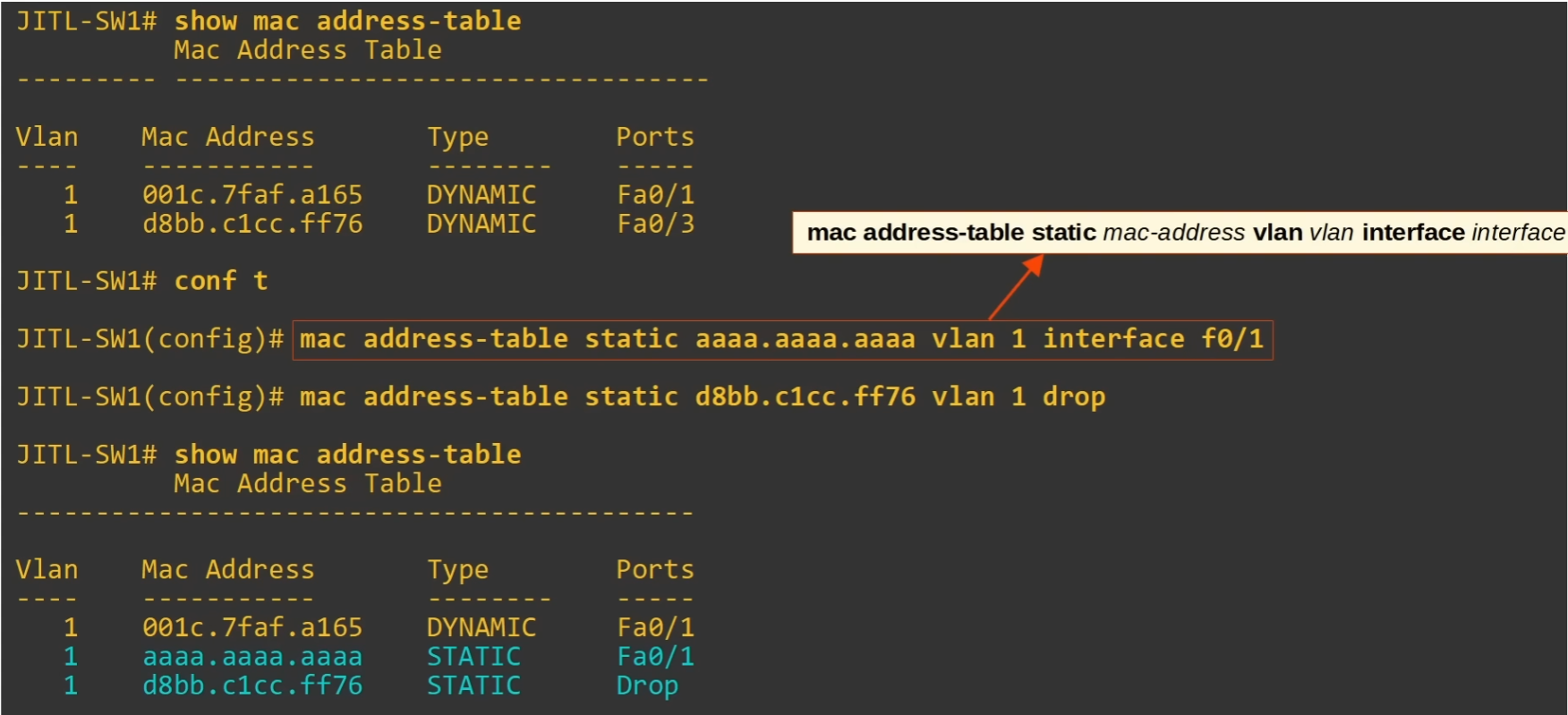Click the red-boxed static interface f0/1 command

[781, 339]
